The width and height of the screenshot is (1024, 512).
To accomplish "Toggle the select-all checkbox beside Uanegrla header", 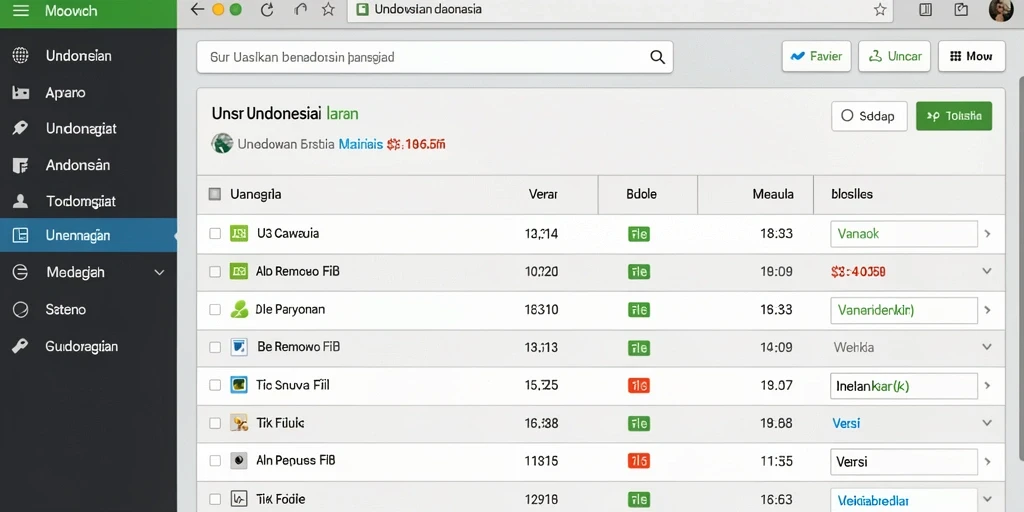I will click(x=214, y=194).
